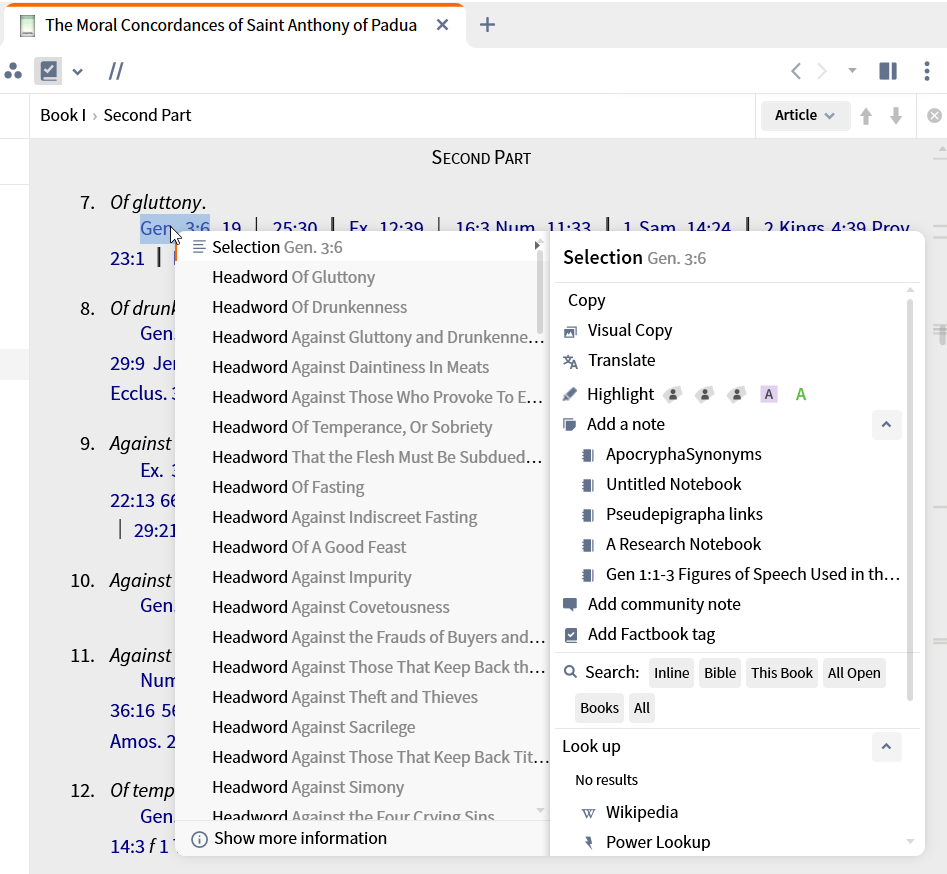The width and height of the screenshot is (947, 874).
Task: Click the Copy command
Action: pos(586,301)
